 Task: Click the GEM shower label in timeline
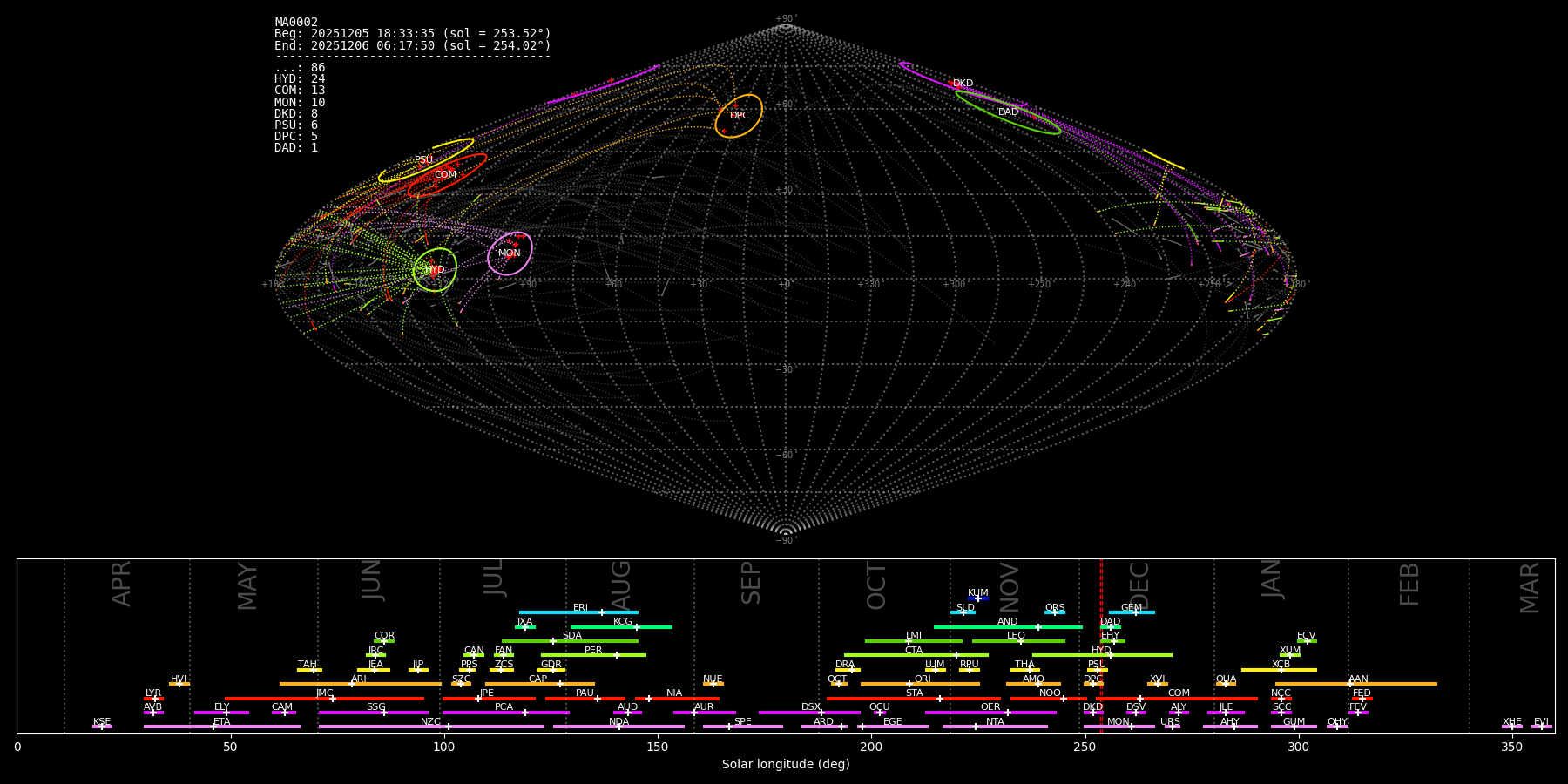(x=1132, y=608)
